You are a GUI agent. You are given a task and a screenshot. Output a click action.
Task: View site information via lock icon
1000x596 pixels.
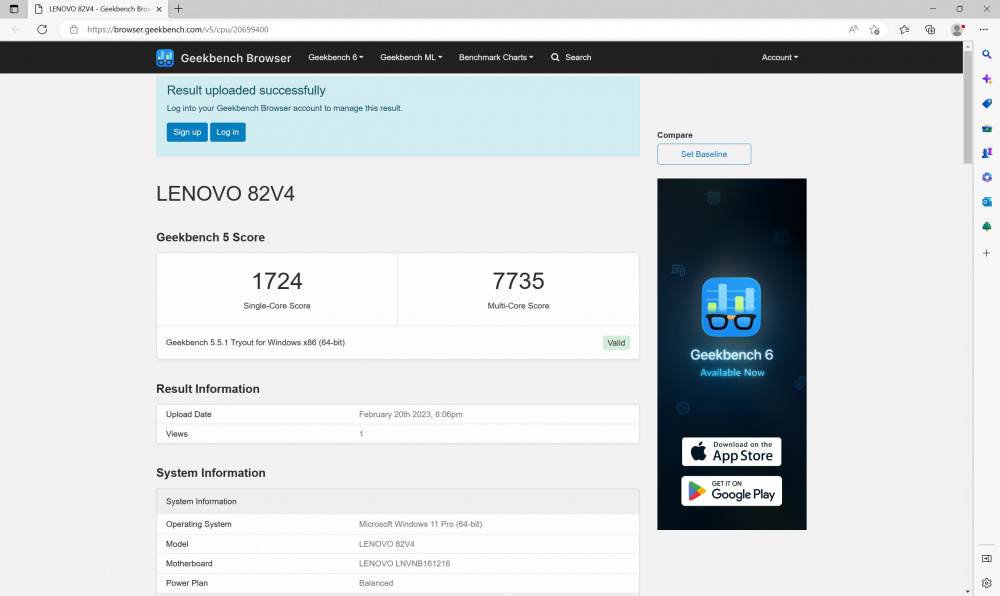[73, 29]
